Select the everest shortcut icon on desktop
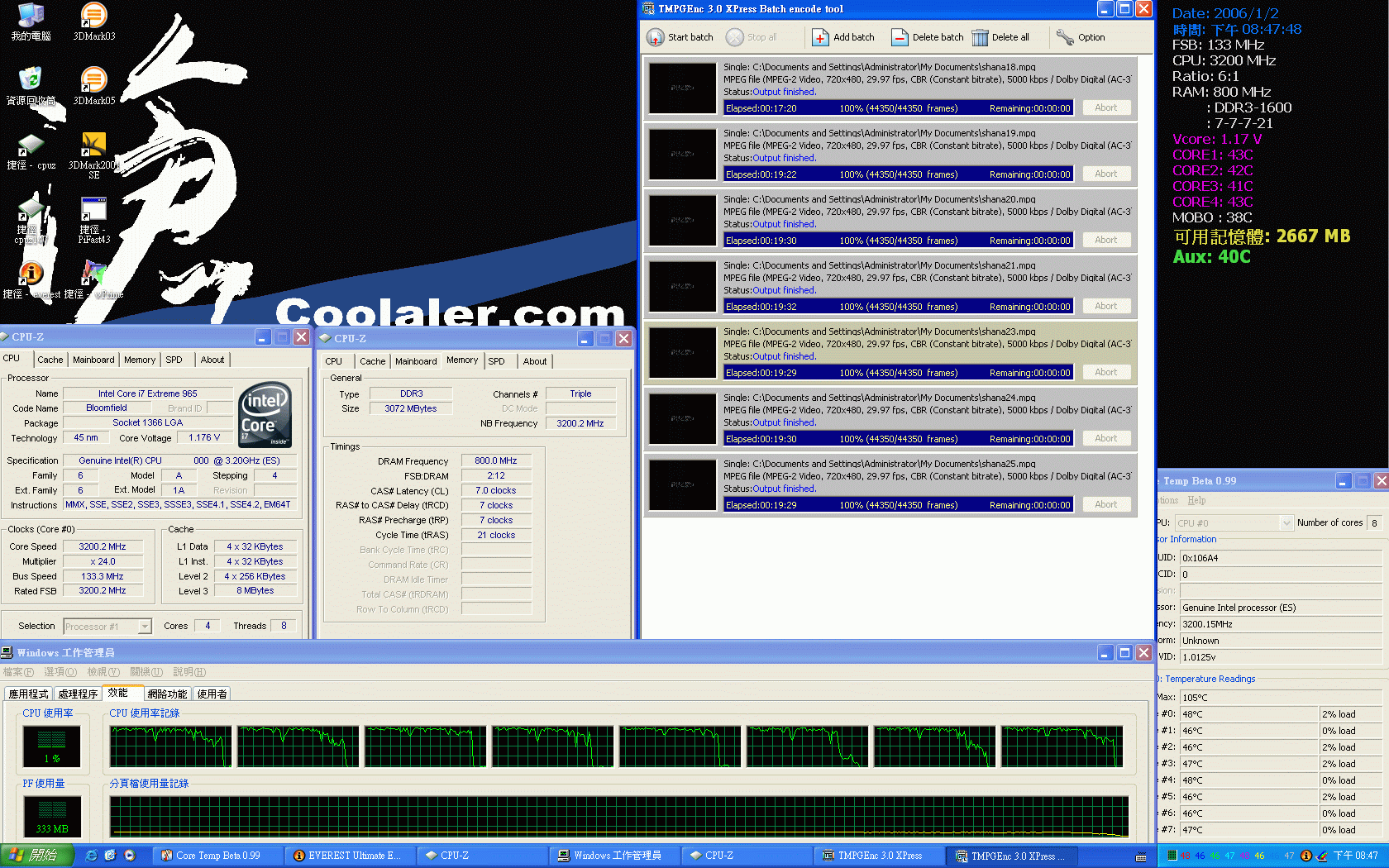 31,280
